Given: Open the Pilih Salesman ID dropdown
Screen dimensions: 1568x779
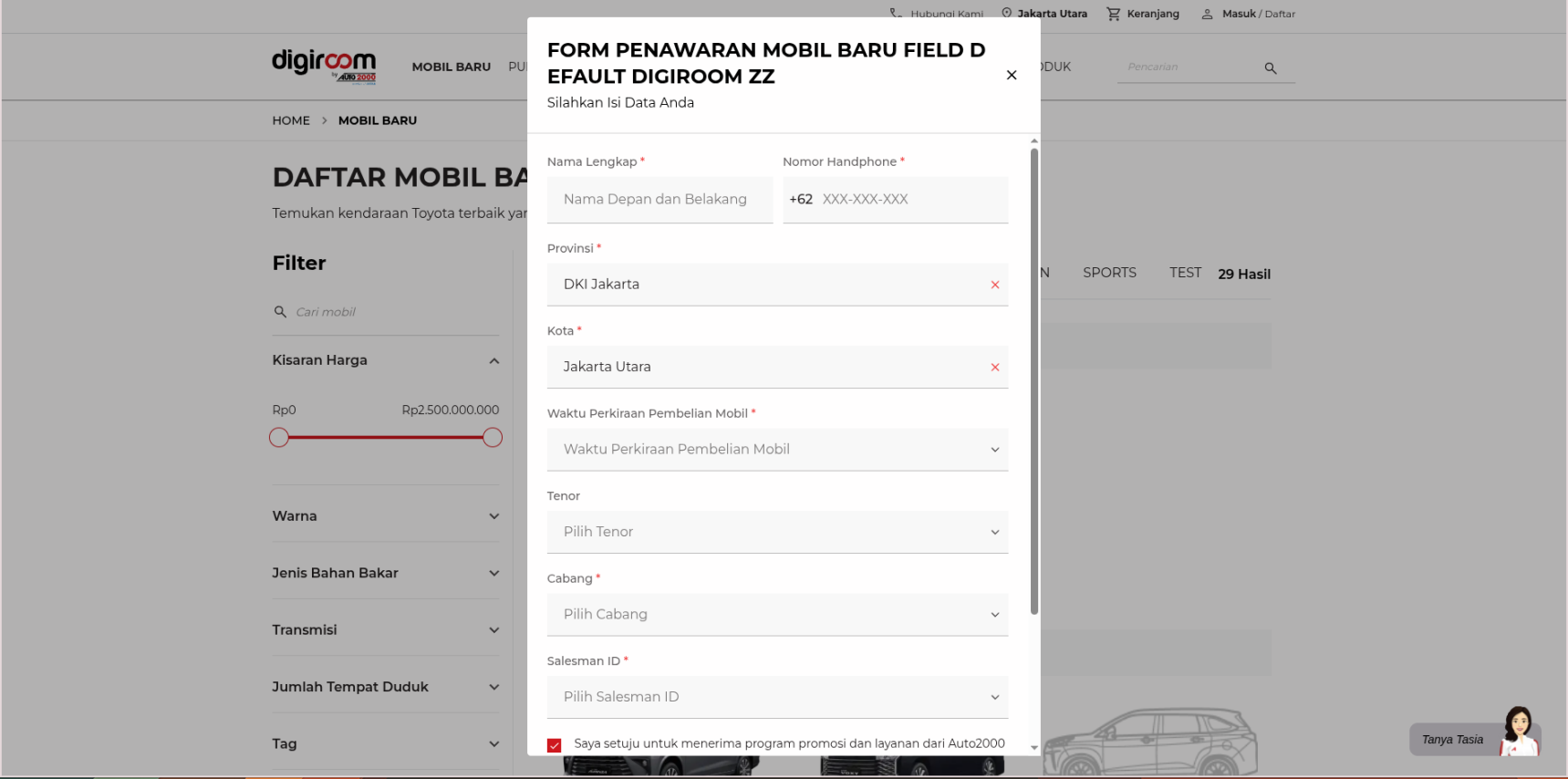Looking at the screenshot, I should click(x=777, y=697).
